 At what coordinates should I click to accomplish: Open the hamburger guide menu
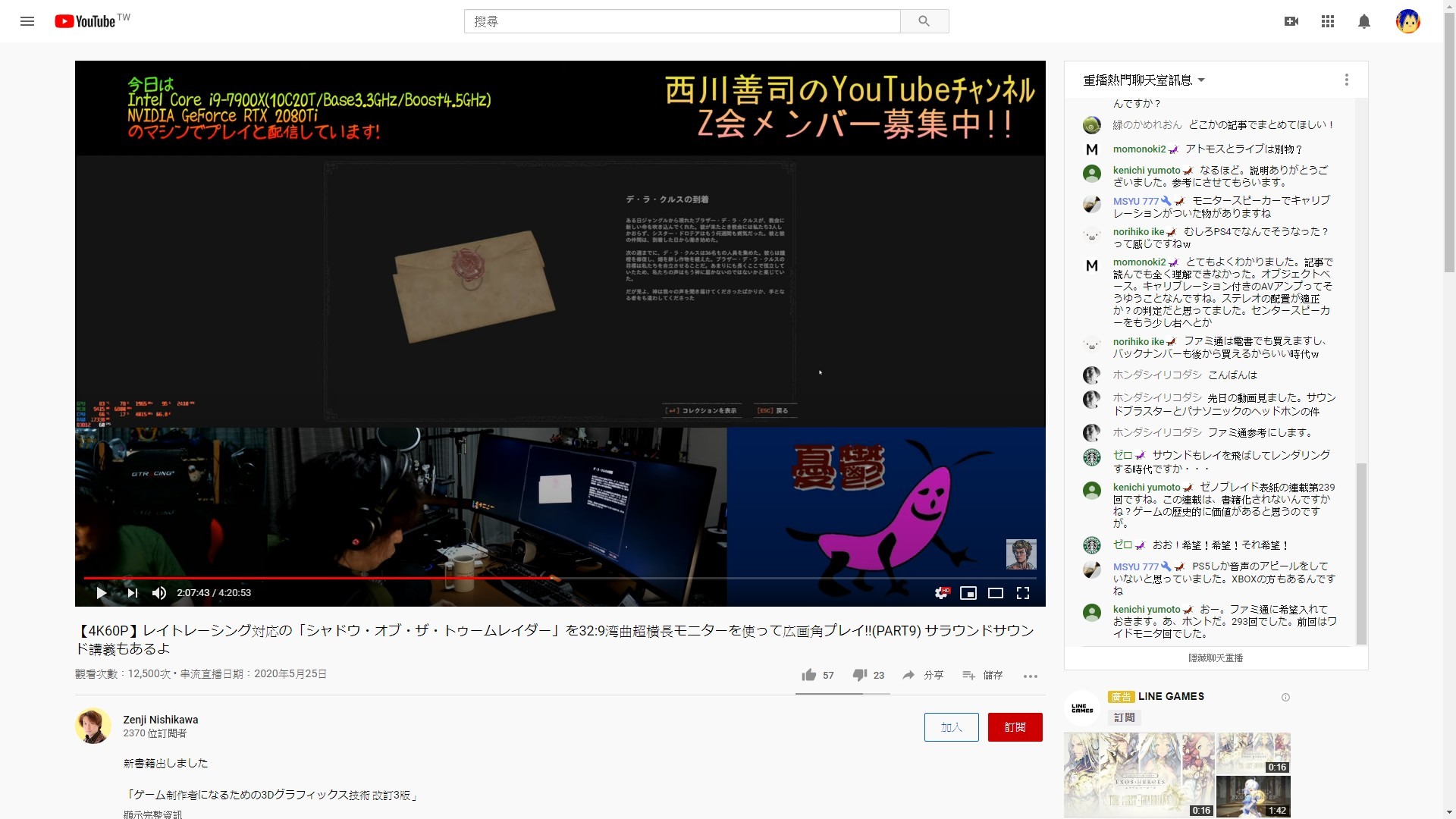27,21
